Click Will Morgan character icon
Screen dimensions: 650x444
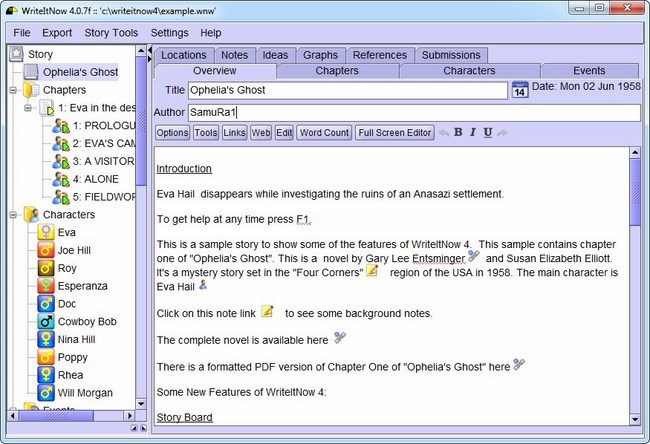coord(46,393)
